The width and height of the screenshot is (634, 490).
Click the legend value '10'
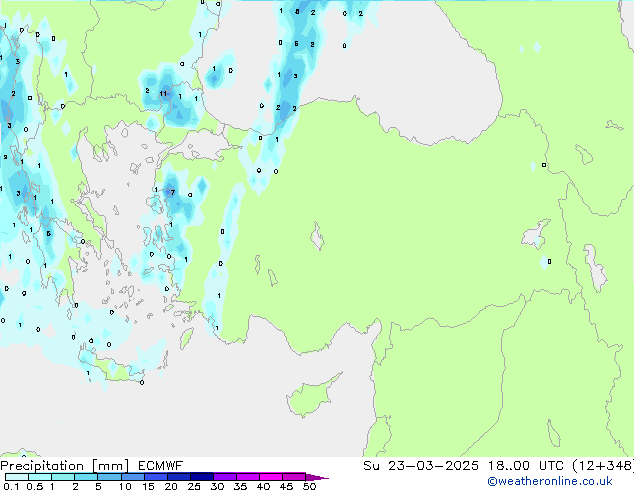coord(125,486)
